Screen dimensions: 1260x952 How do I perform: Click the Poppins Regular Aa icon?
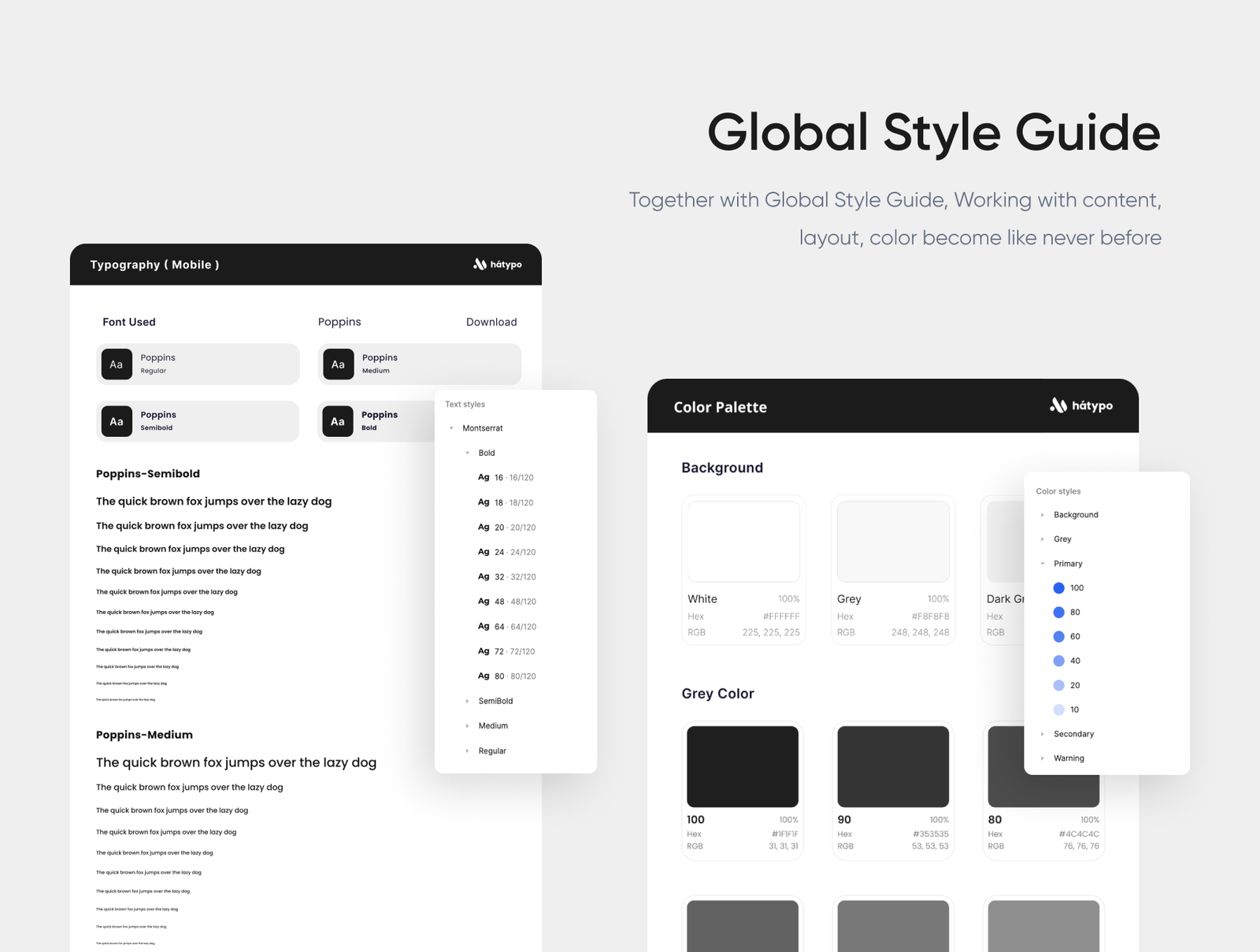pos(116,364)
